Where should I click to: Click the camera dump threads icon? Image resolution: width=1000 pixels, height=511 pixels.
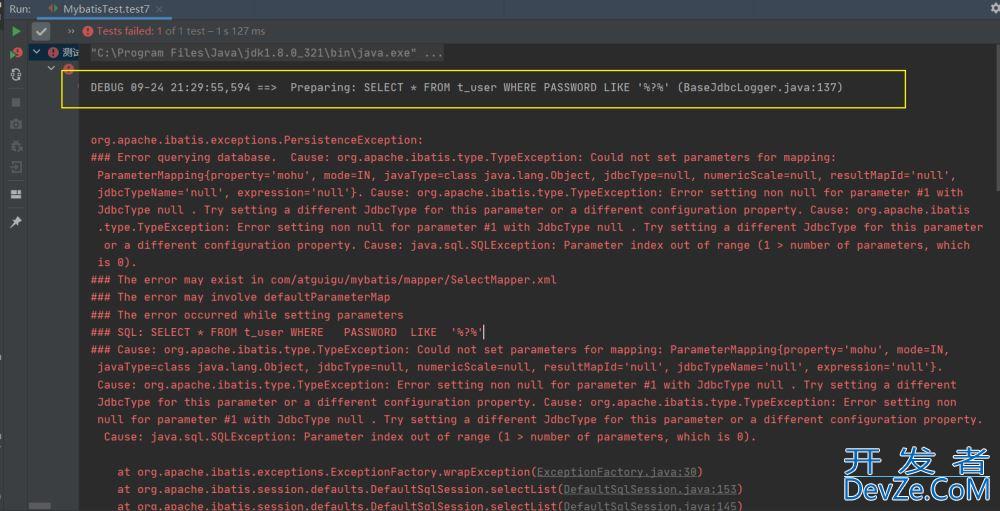[16, 124]
